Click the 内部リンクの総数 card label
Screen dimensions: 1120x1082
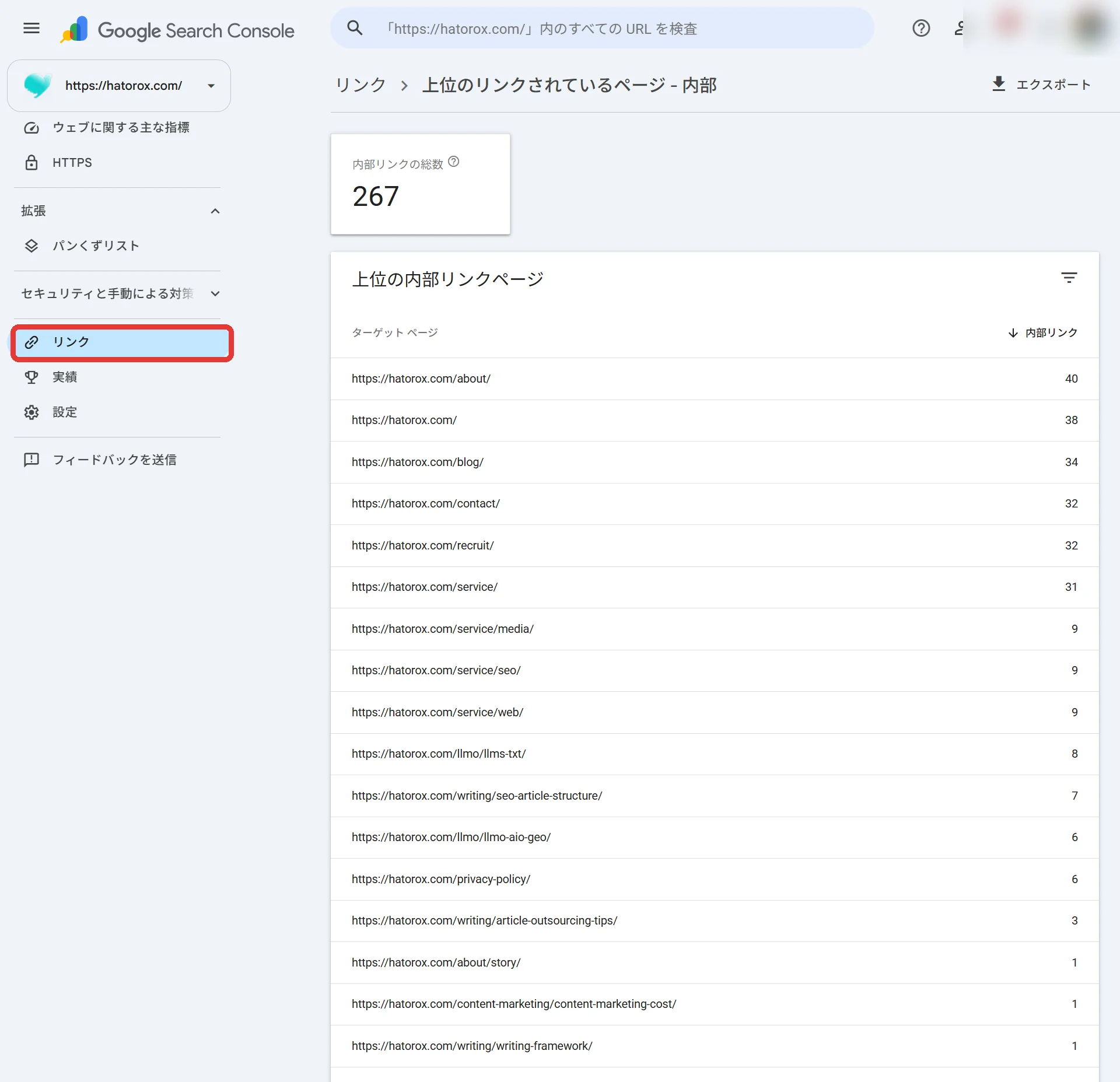[x=398, y=164]
